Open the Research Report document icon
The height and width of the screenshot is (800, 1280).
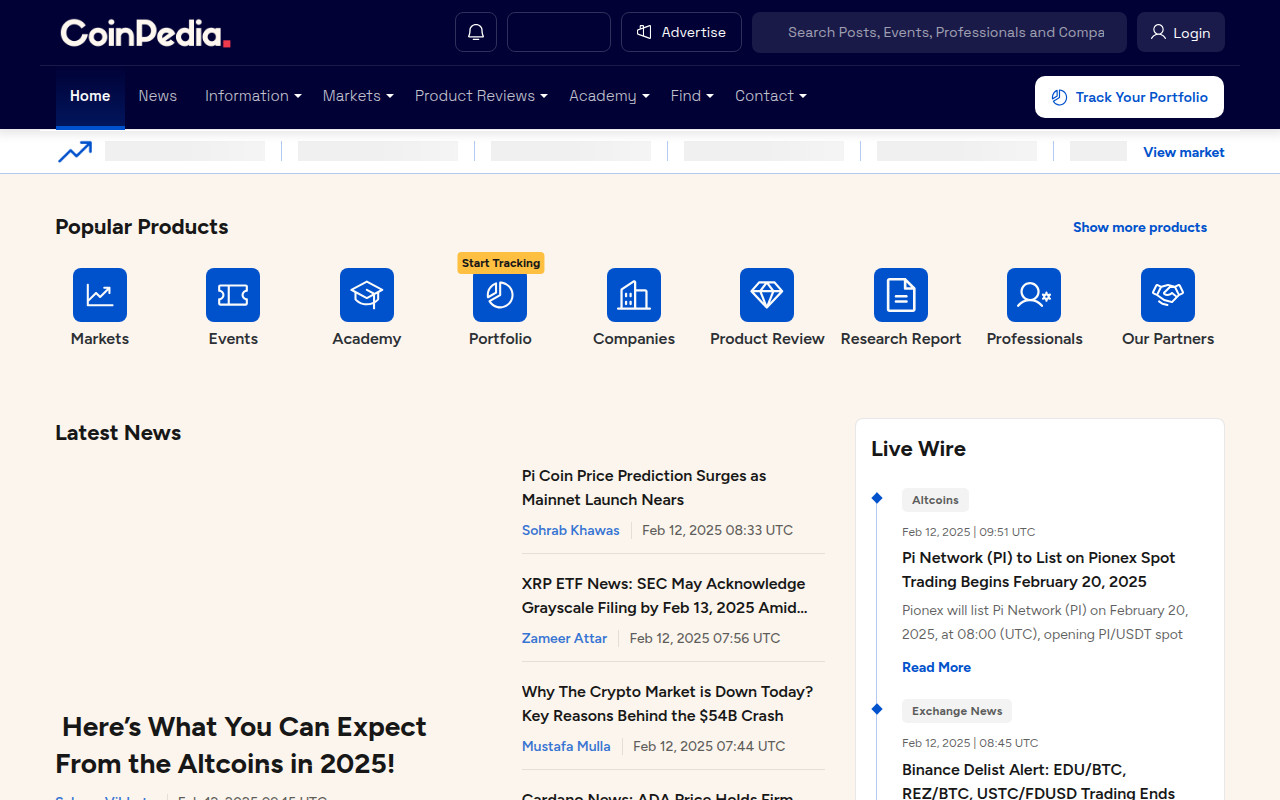click(901, 295)
